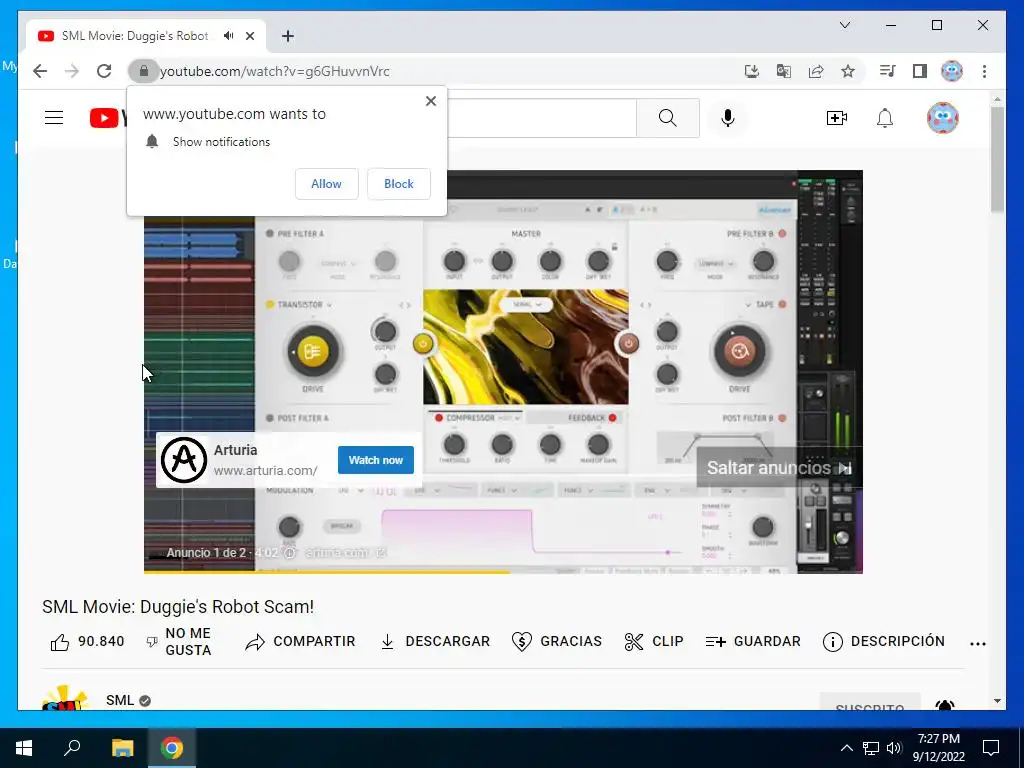The width and height of the screenshot is (1024, 768).
Task: Open the volume tray icon
Action: 894,748
